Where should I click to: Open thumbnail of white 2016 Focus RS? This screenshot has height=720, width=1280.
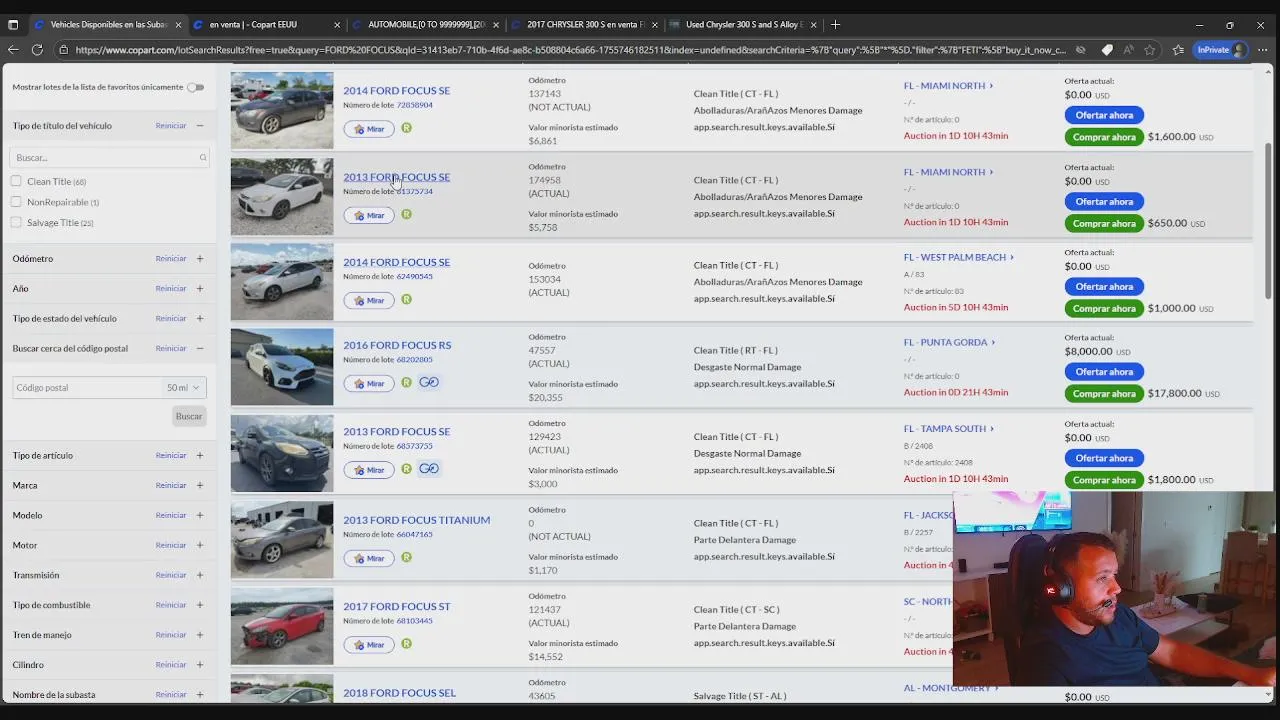tap(282, 367)
